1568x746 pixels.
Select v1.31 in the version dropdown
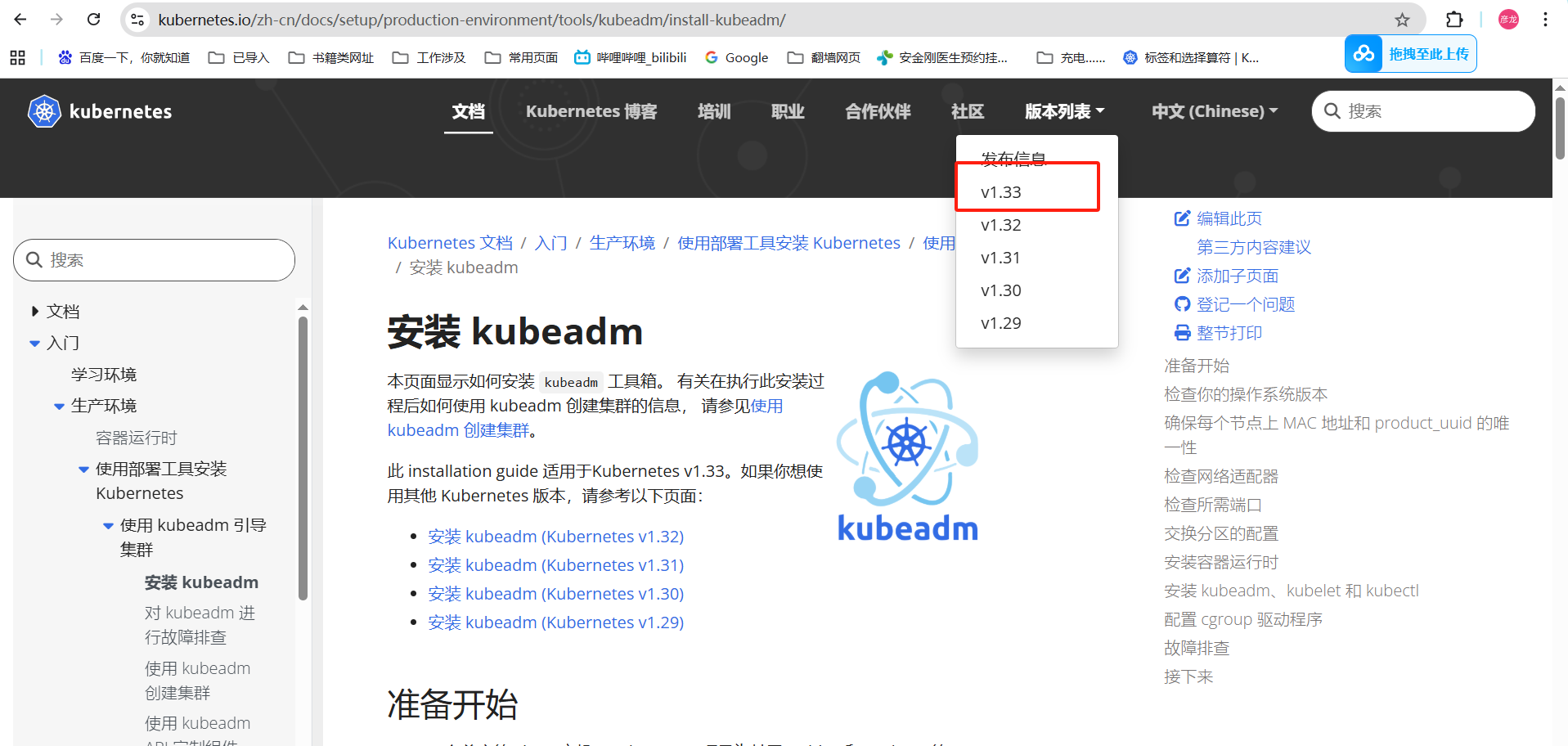coord(1036,258)
